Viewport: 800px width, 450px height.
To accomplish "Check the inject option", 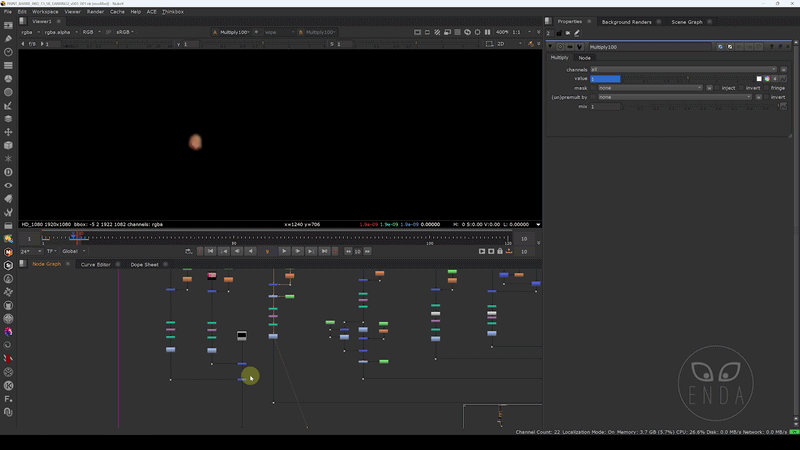I will coord(717,88).
